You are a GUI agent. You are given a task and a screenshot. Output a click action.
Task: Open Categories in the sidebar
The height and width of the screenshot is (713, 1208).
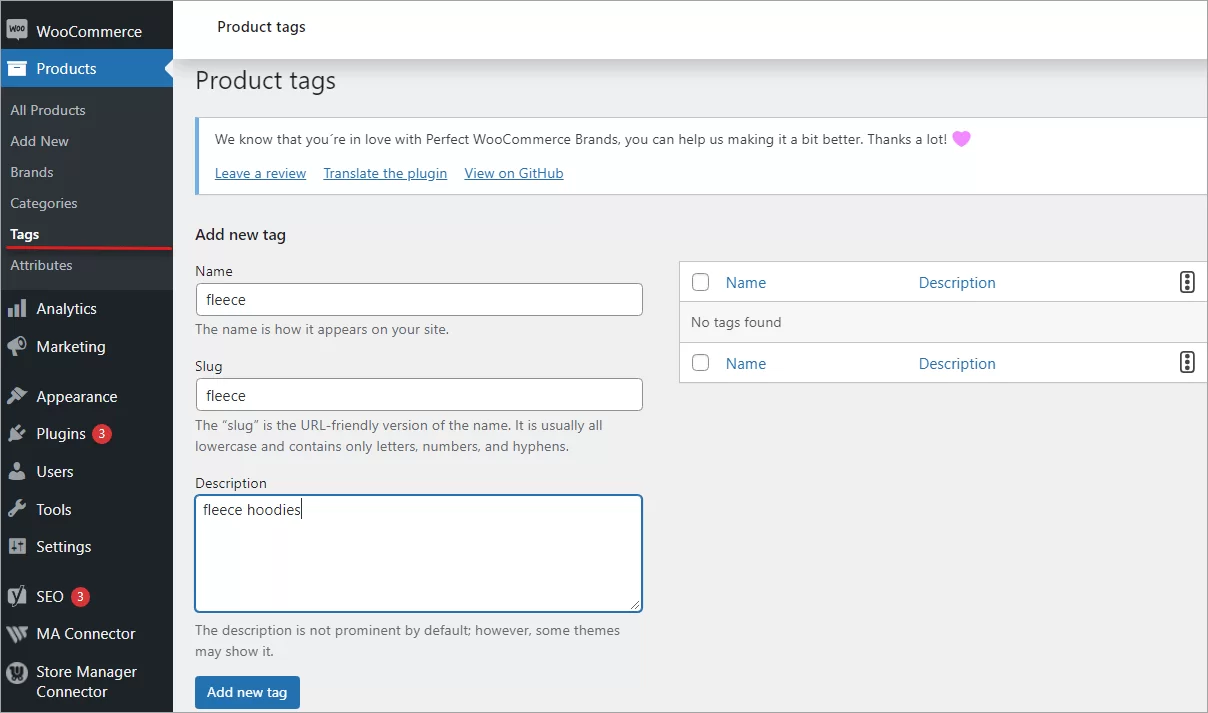pyautogui.click(x=43, y=203)
